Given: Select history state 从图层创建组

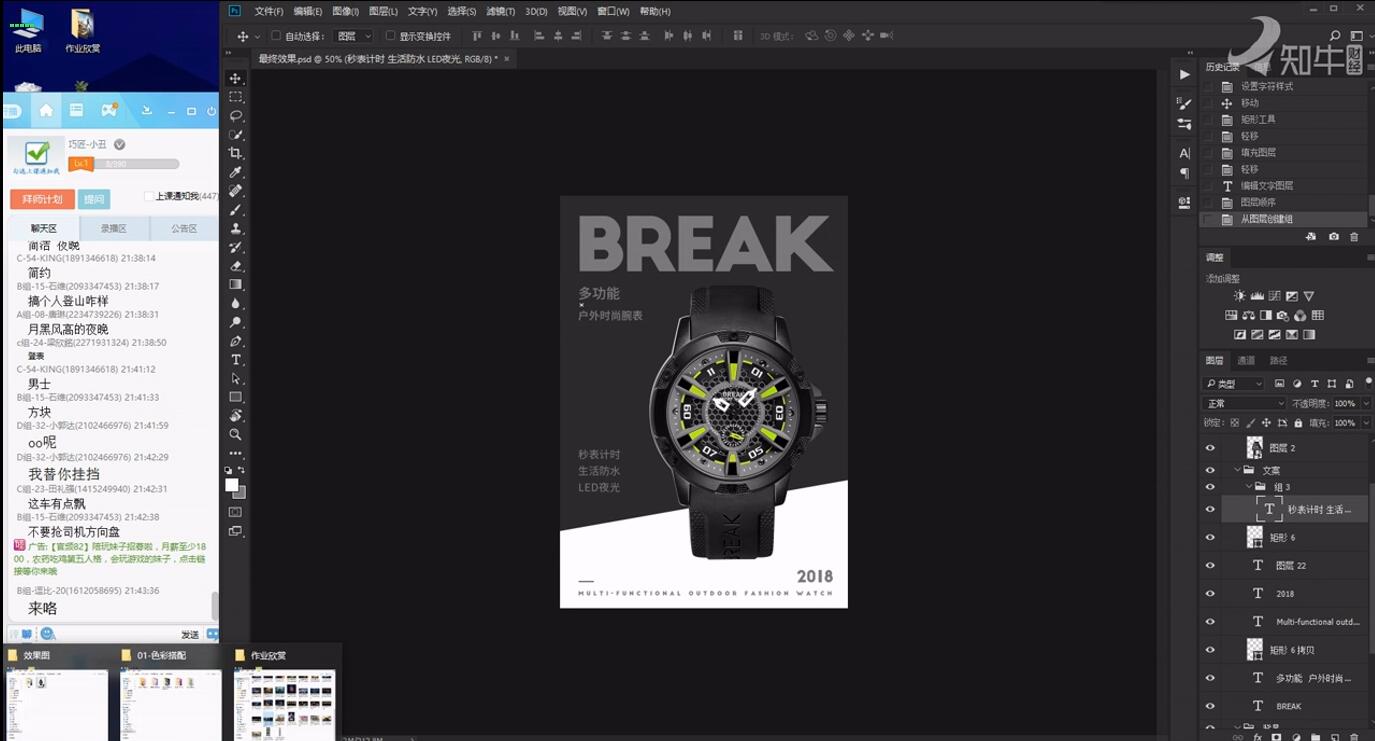Looking at the screenshot, I should click(x=1285, y=219).
